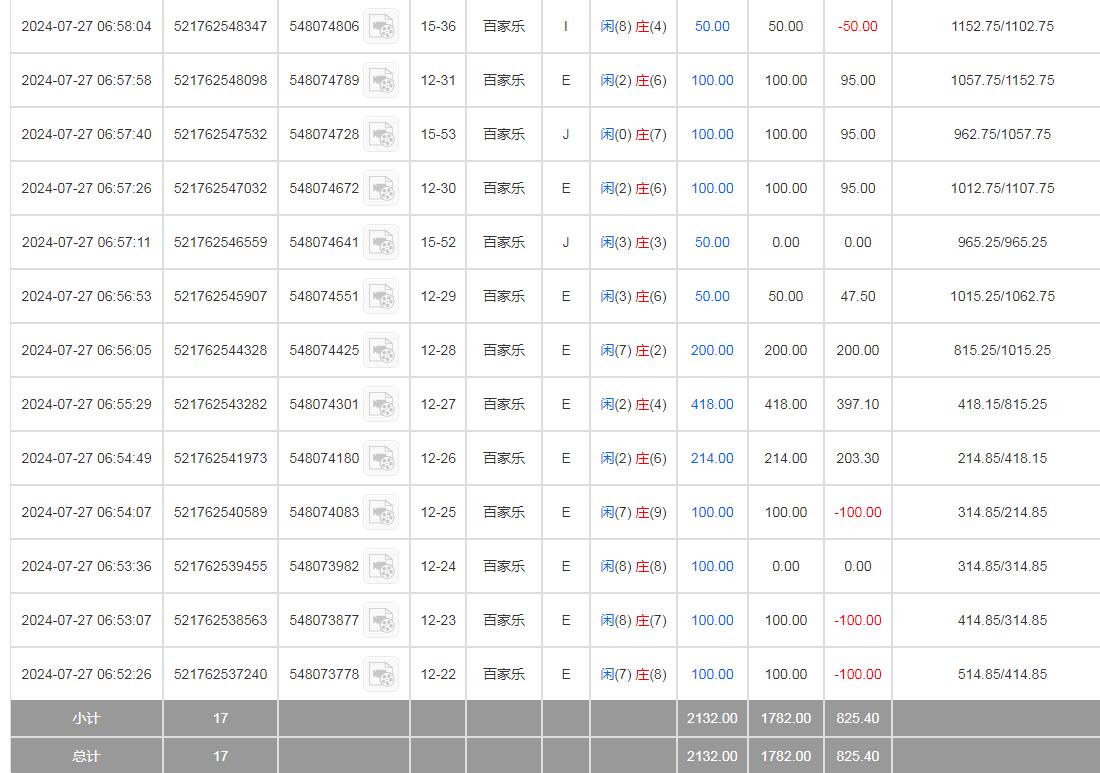Screen dimensions: 1100x773
Task: Click the replay icon for 548073877
Action: 380,621
